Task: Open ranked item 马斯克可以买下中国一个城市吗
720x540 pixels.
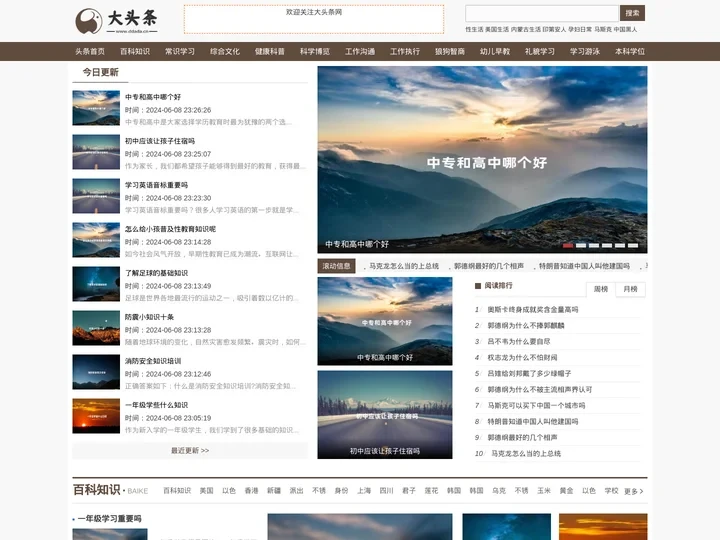Action: click(x=536, y=405)
